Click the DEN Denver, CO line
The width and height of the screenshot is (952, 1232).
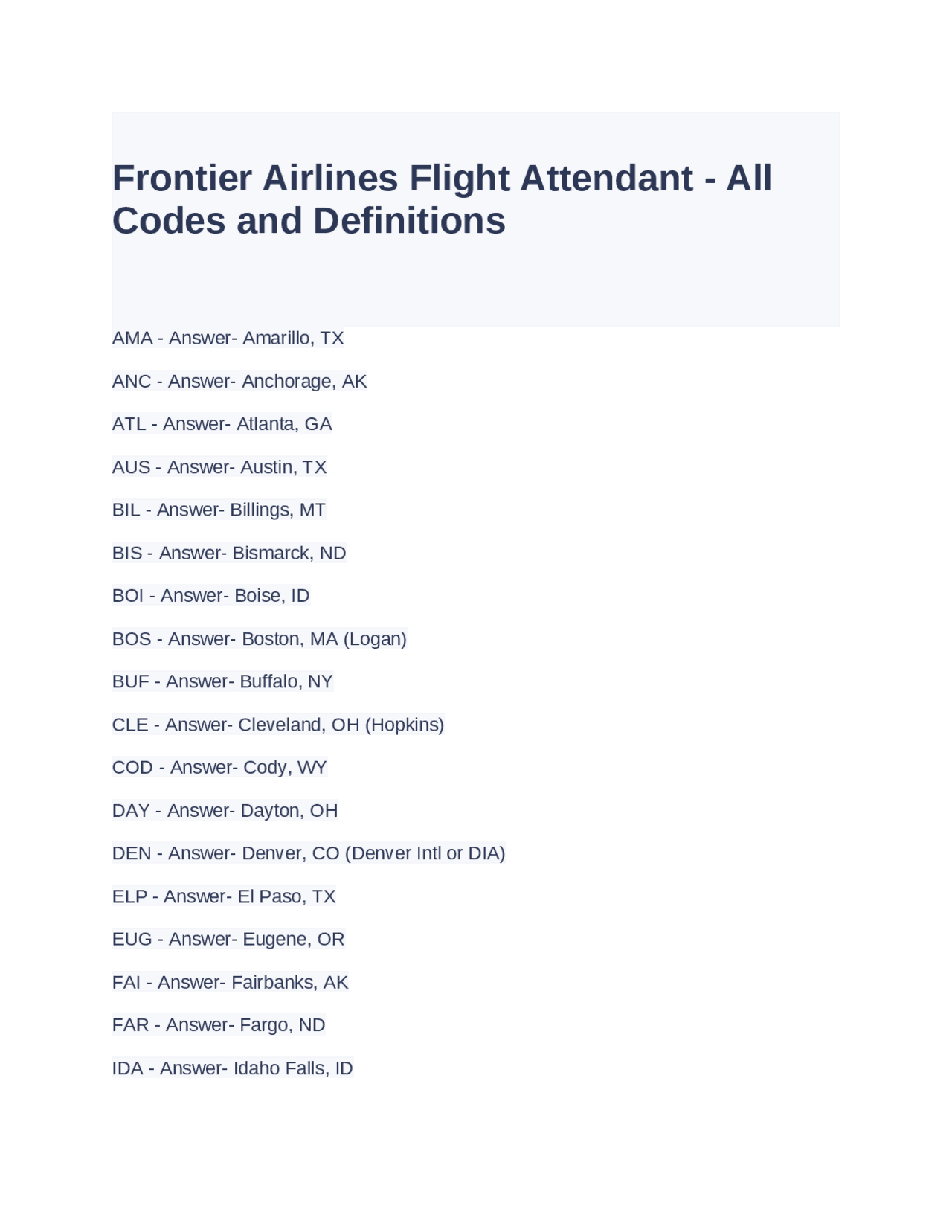point(308,853)
